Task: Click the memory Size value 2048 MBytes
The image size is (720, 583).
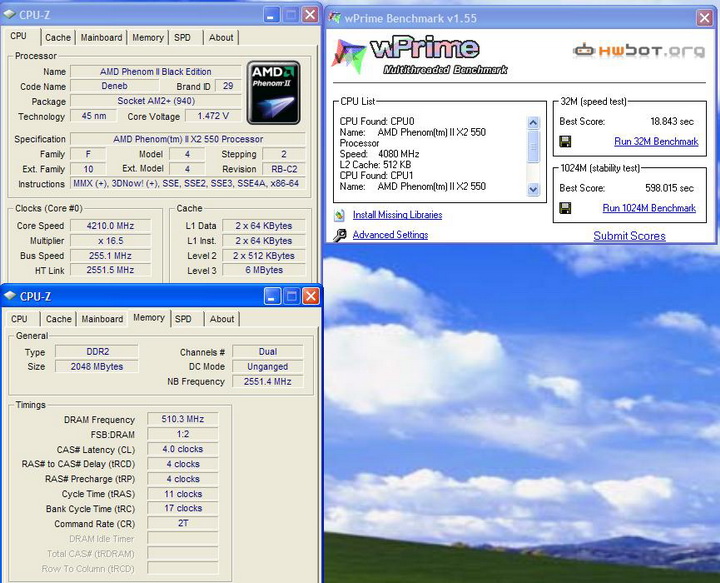Action: (x=97, y=366)
